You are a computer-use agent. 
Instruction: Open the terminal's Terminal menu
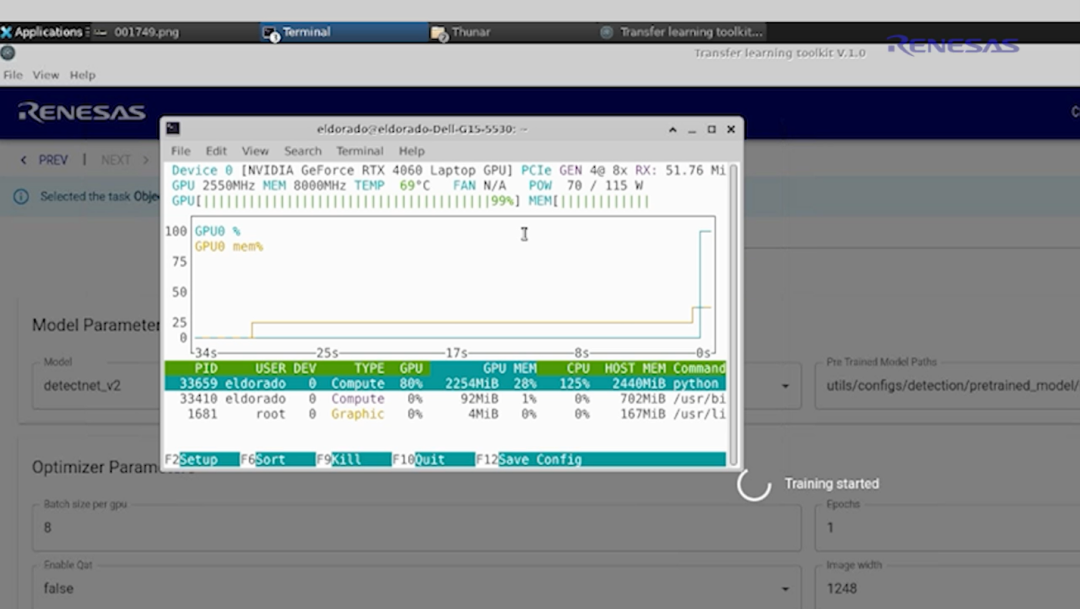coord(359,151)
